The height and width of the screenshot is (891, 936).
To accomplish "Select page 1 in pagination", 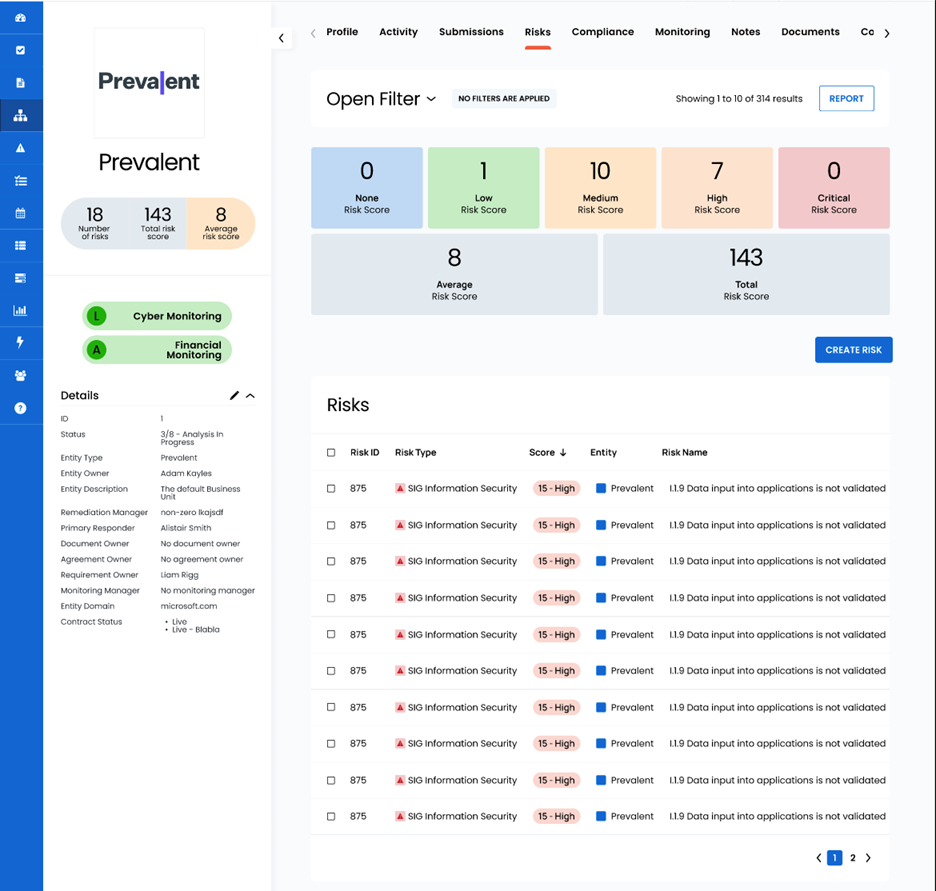I will (835, 858).
